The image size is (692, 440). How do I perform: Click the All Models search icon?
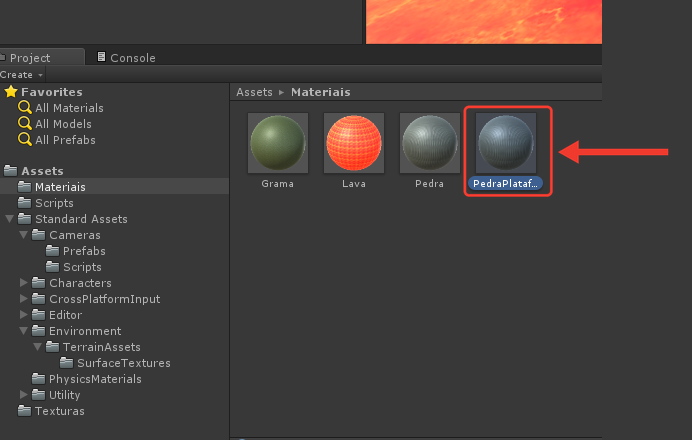point(25,124)
